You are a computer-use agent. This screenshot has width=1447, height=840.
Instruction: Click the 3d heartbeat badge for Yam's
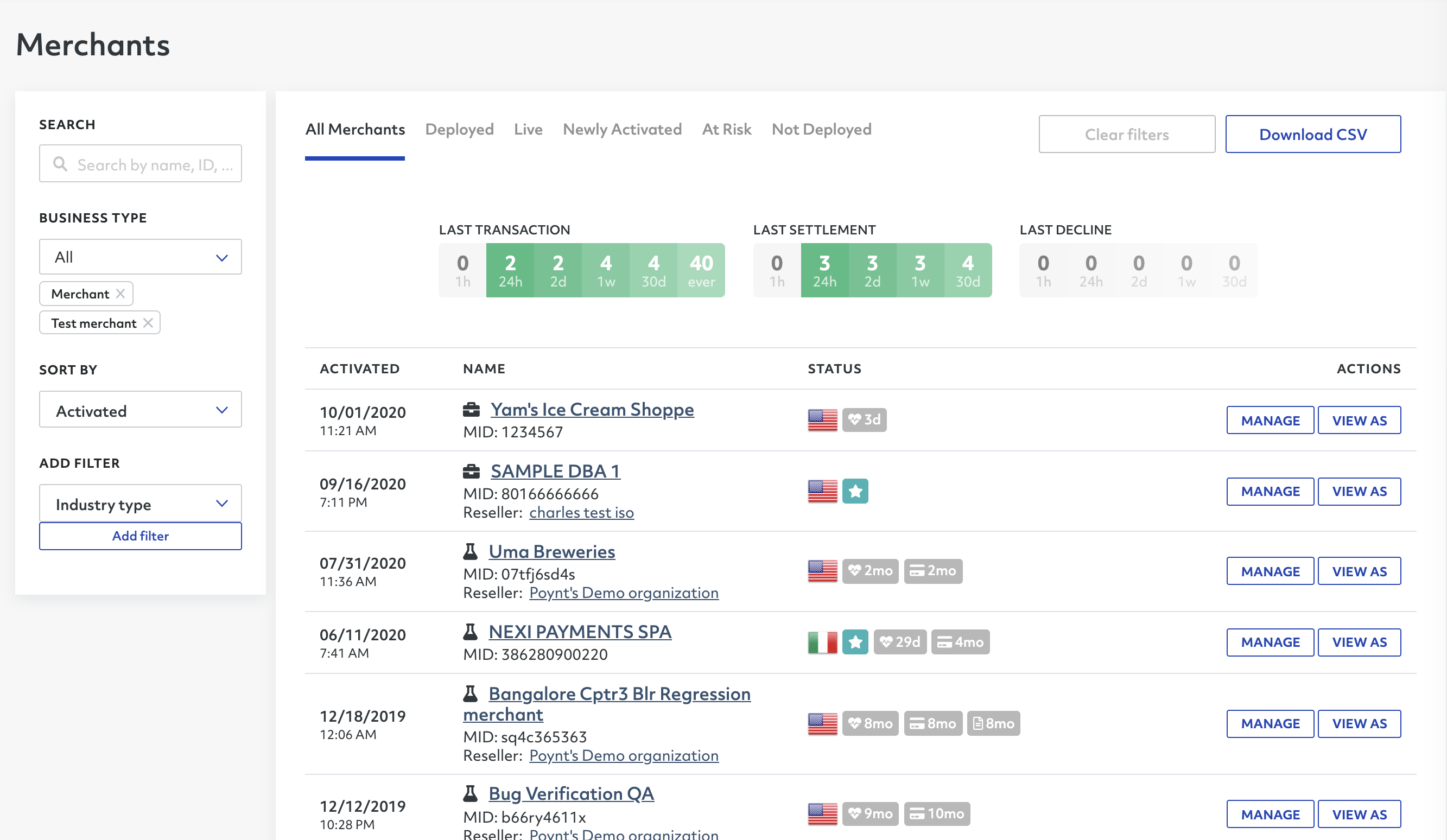864,419
